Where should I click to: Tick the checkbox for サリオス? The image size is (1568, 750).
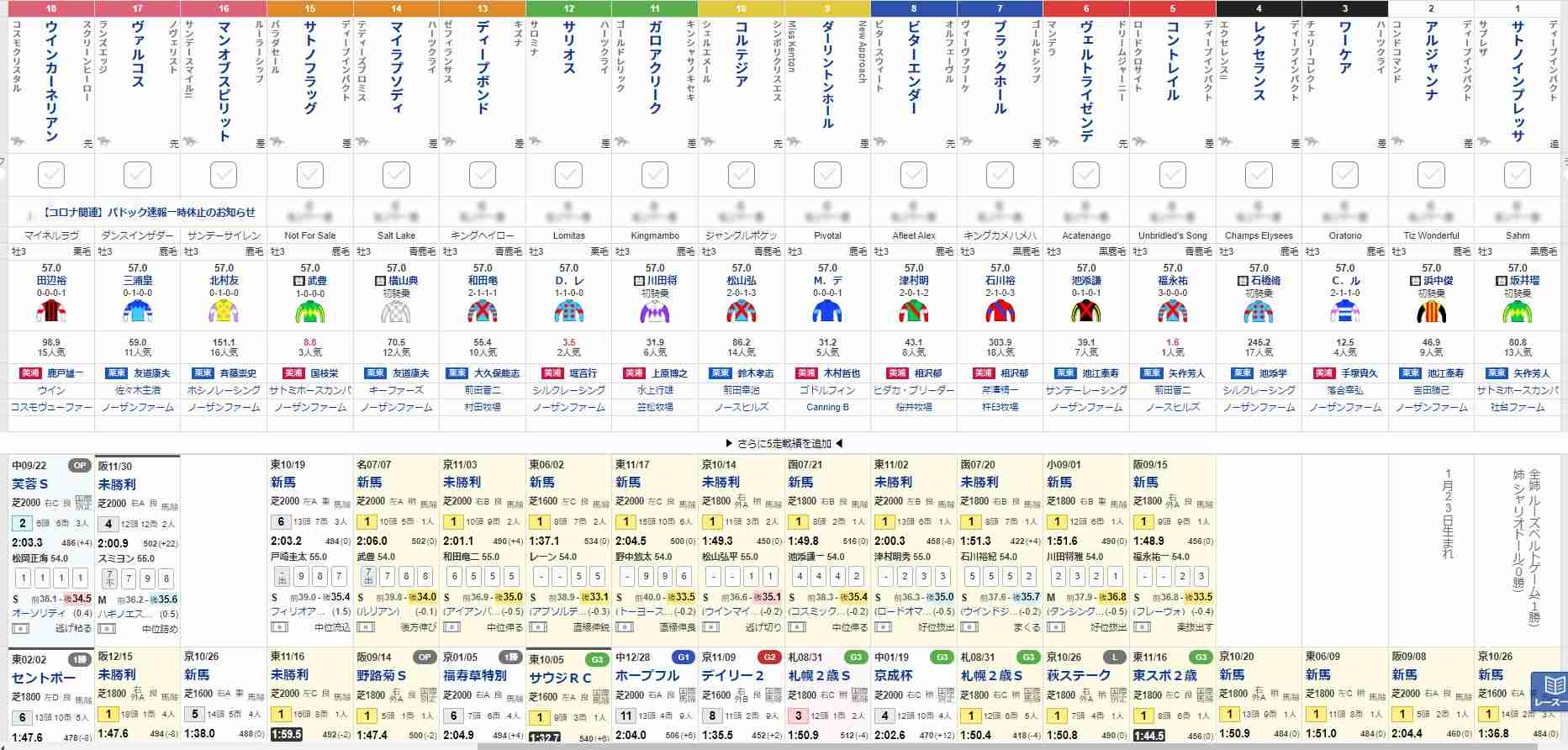click(569, 175)
